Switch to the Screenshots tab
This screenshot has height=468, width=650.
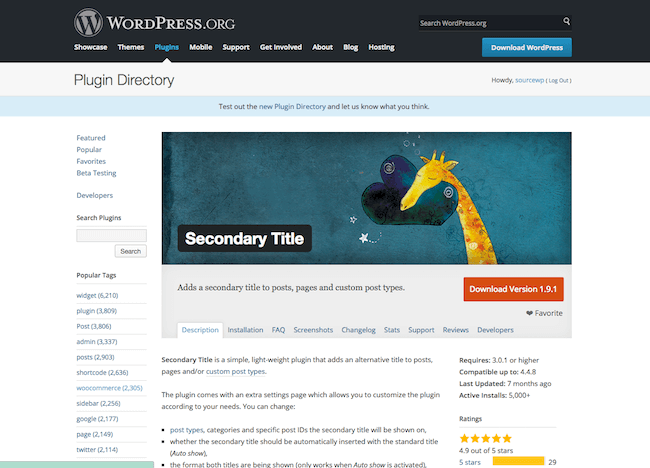click(313, 330)
